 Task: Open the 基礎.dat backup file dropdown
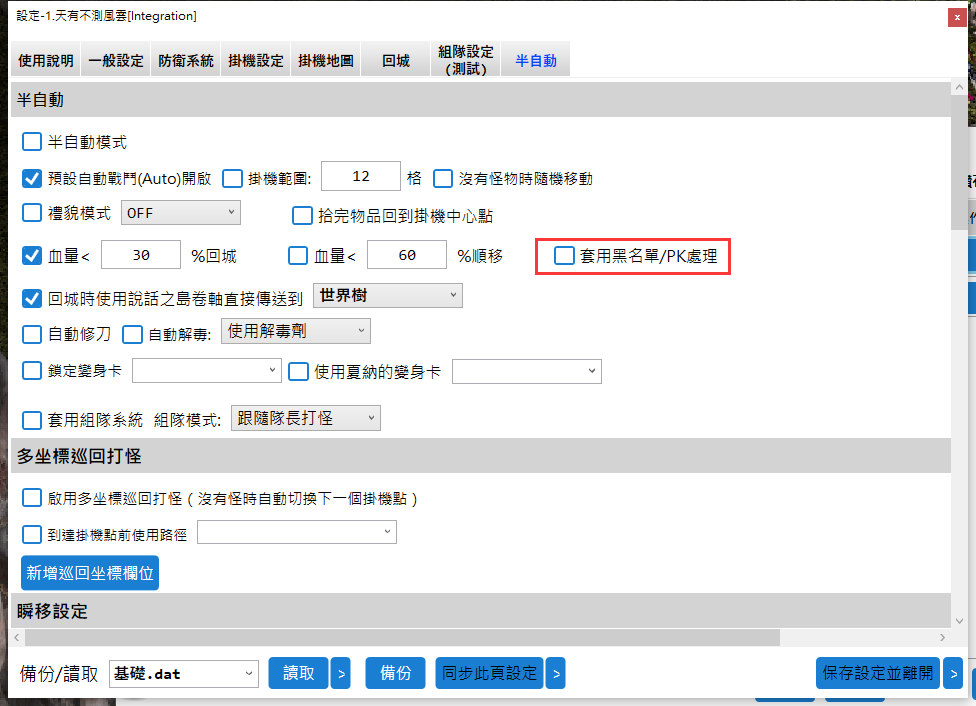point(184,674)
